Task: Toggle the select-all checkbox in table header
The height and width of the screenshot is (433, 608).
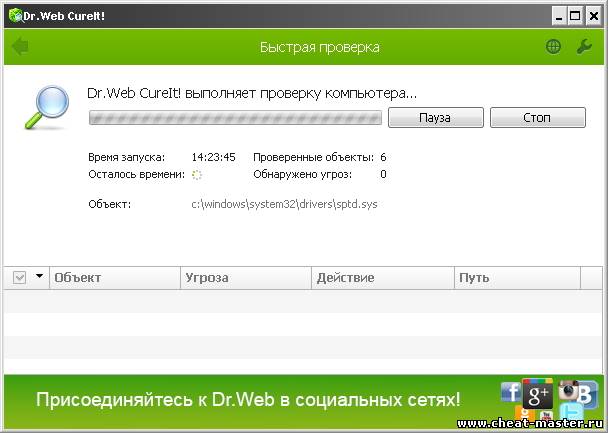Action: click(20, 277)
